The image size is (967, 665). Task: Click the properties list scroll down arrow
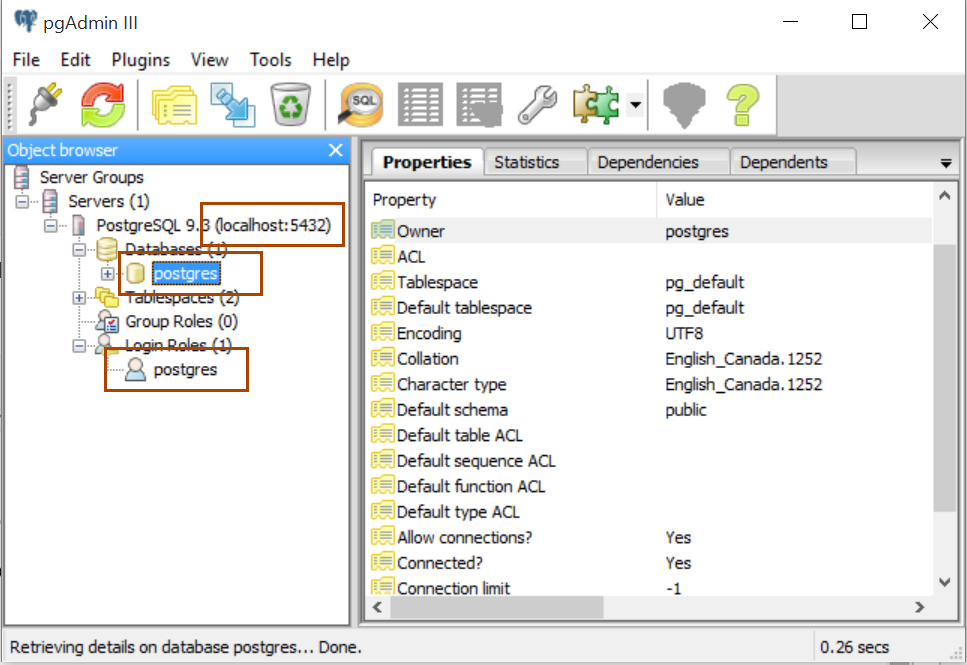tap(944, 582)
